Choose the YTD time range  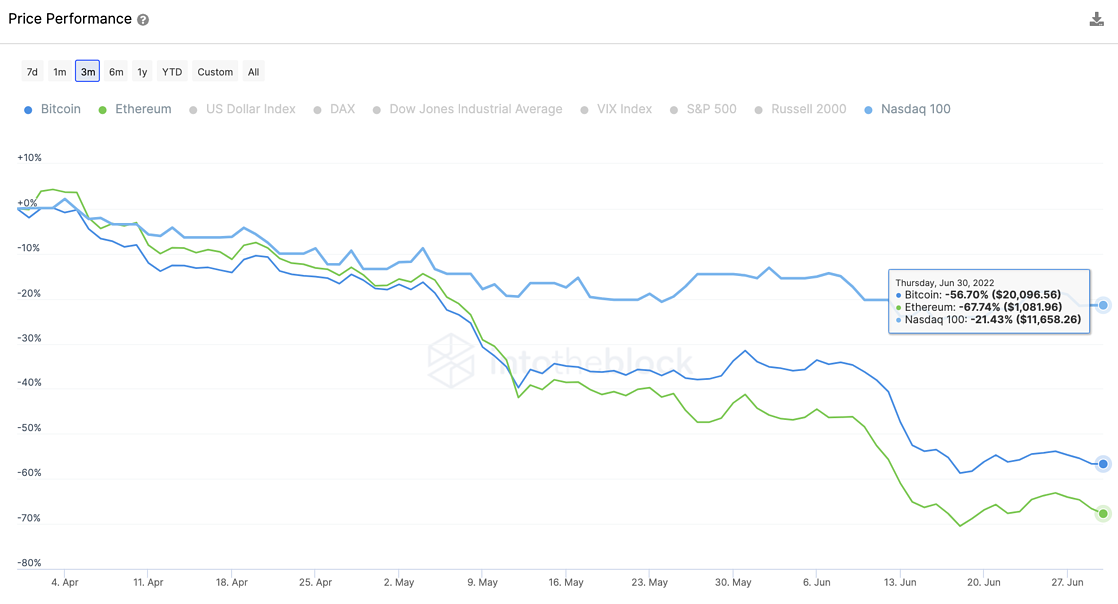point(172,71)
